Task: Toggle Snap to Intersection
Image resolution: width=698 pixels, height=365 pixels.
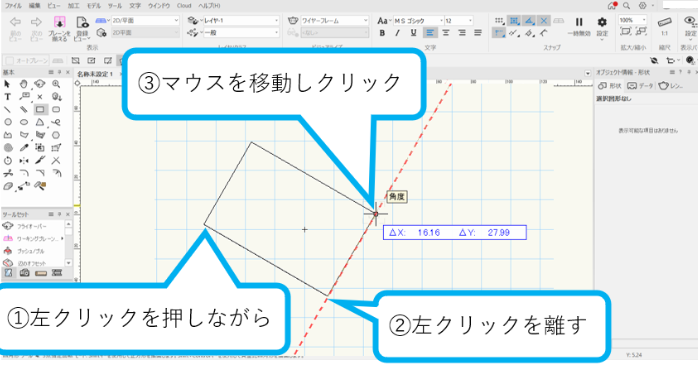Action: tap(544, 20)
